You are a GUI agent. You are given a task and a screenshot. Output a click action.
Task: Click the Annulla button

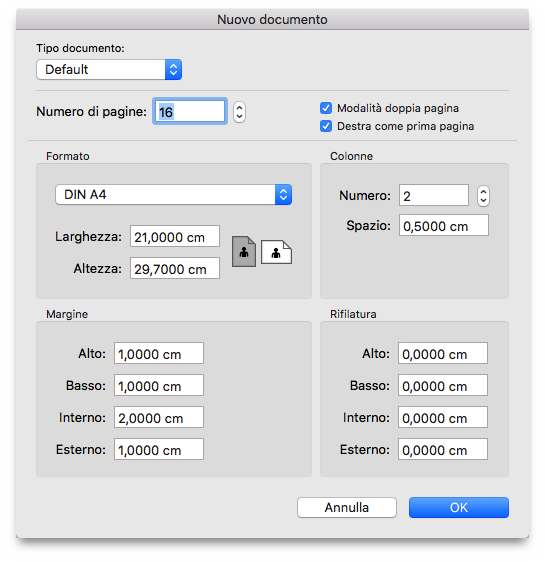346,507
